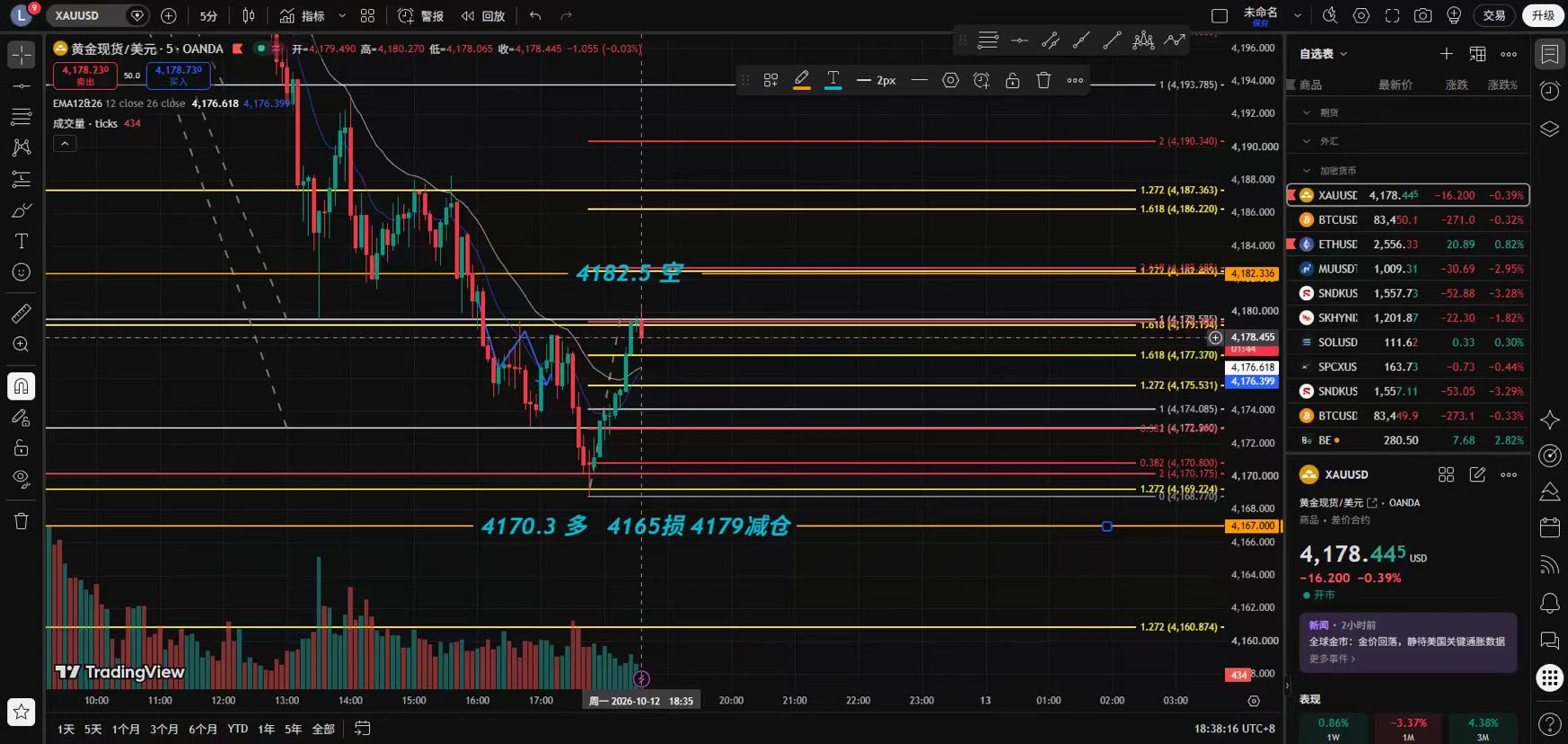Choose the 全部 time range
The image size is (1568, 744).
click(x=323, y=729)
